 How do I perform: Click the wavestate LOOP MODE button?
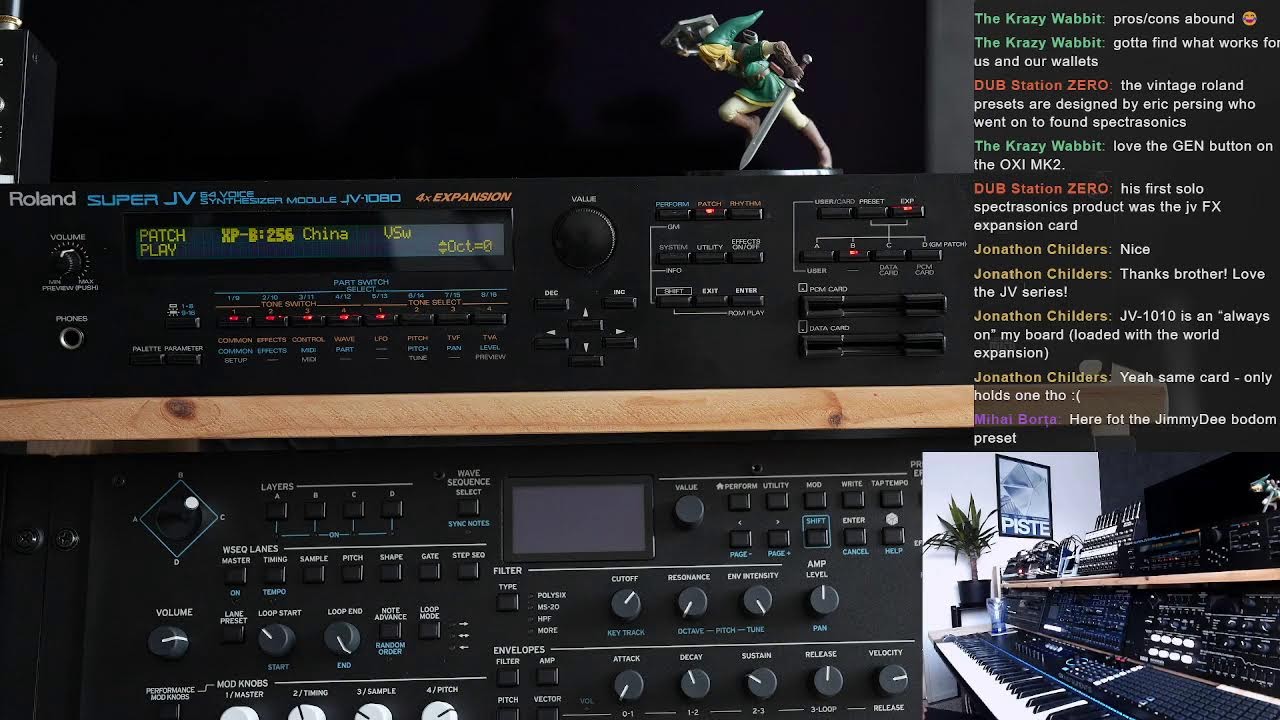coord(429,631)
